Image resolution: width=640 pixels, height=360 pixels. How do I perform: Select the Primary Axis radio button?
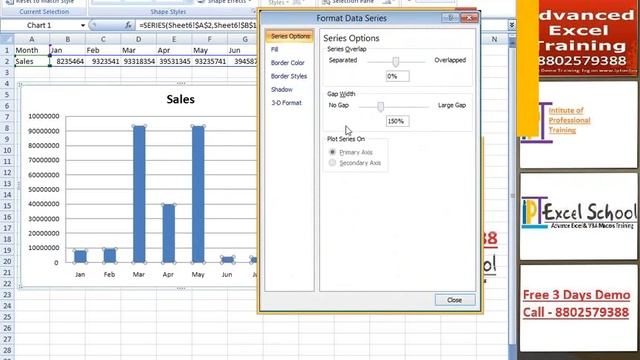(x=332, y=152)
